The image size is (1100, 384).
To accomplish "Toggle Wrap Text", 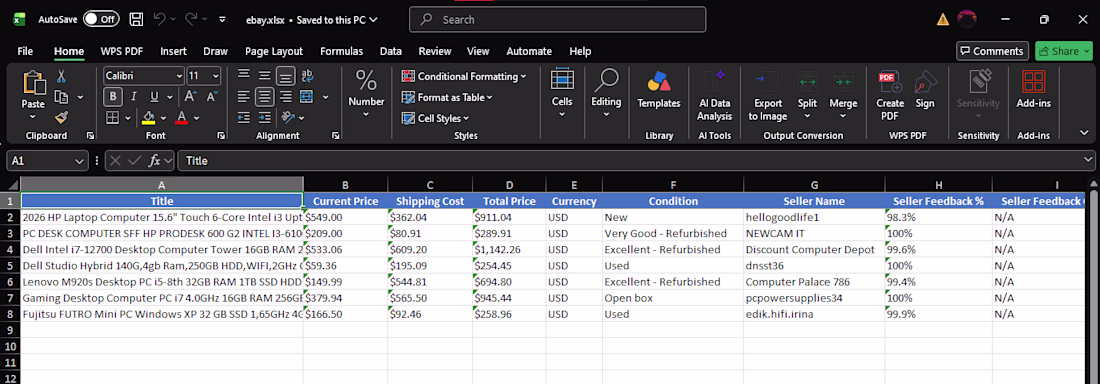I will 307,75.
